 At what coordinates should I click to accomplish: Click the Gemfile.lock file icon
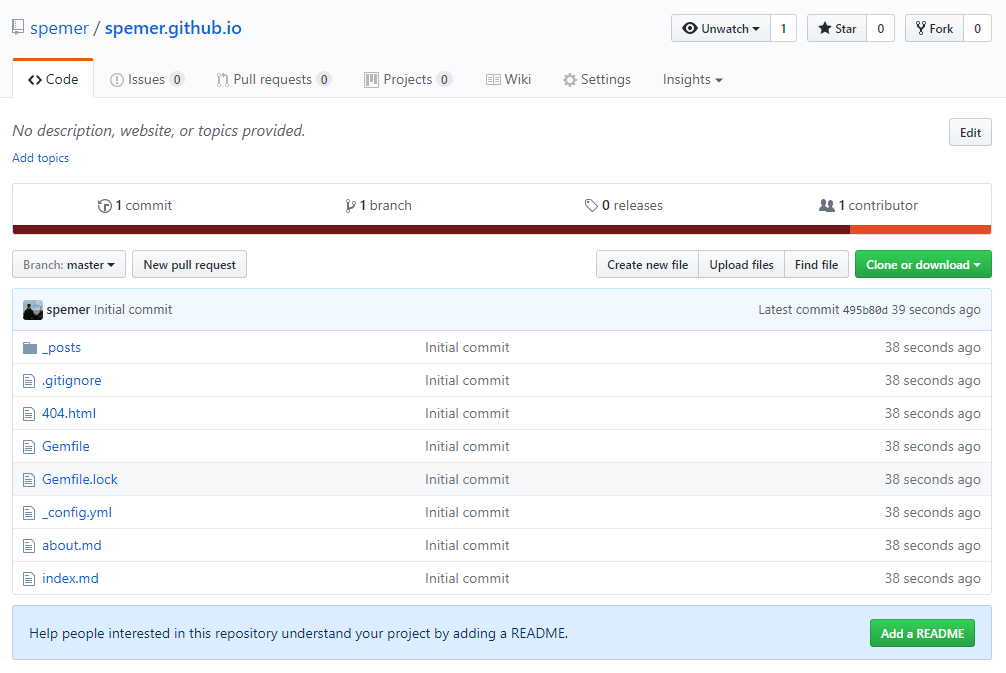(29, 480)
